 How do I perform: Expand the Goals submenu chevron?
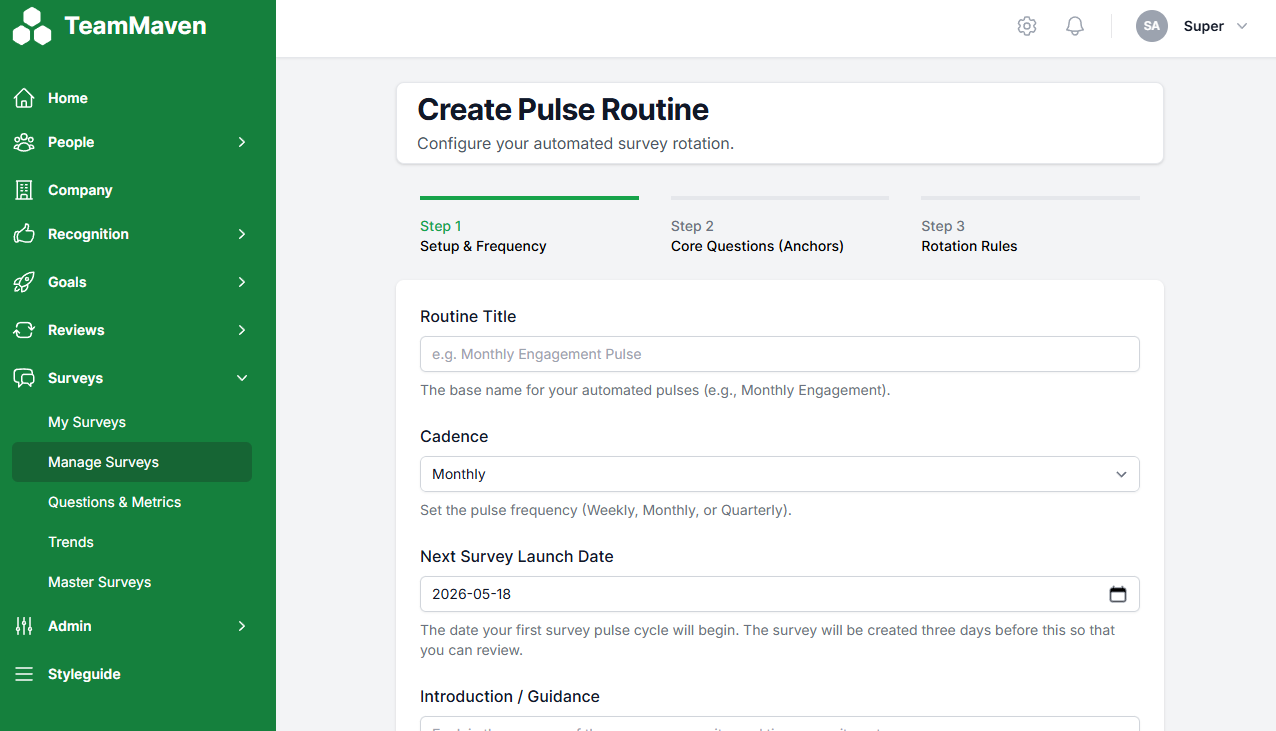[241, 282]
